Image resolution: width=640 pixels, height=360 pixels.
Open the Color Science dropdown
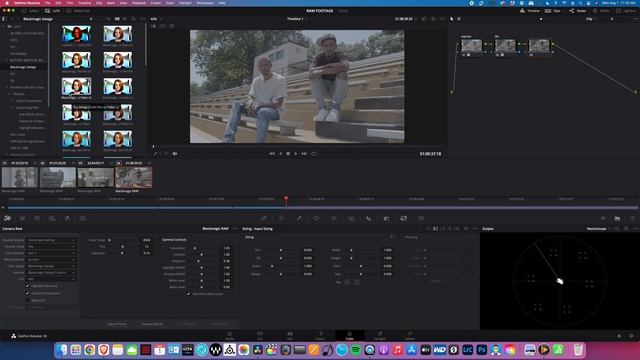point(51,253)
